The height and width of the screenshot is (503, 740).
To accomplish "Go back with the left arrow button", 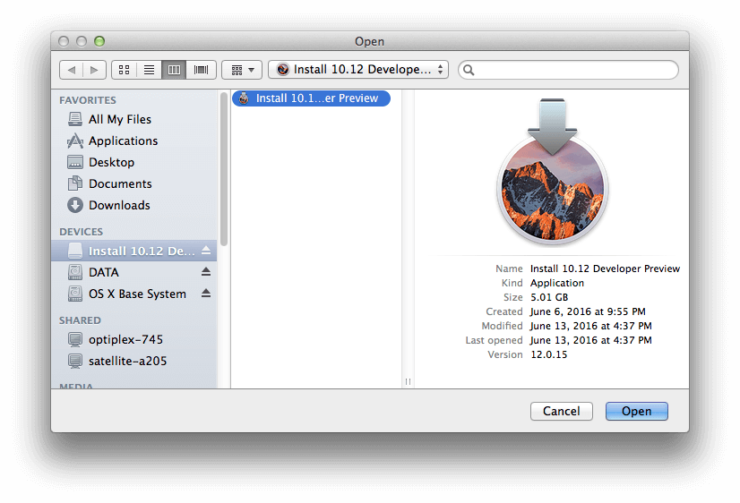I will (x=71, y=70).
